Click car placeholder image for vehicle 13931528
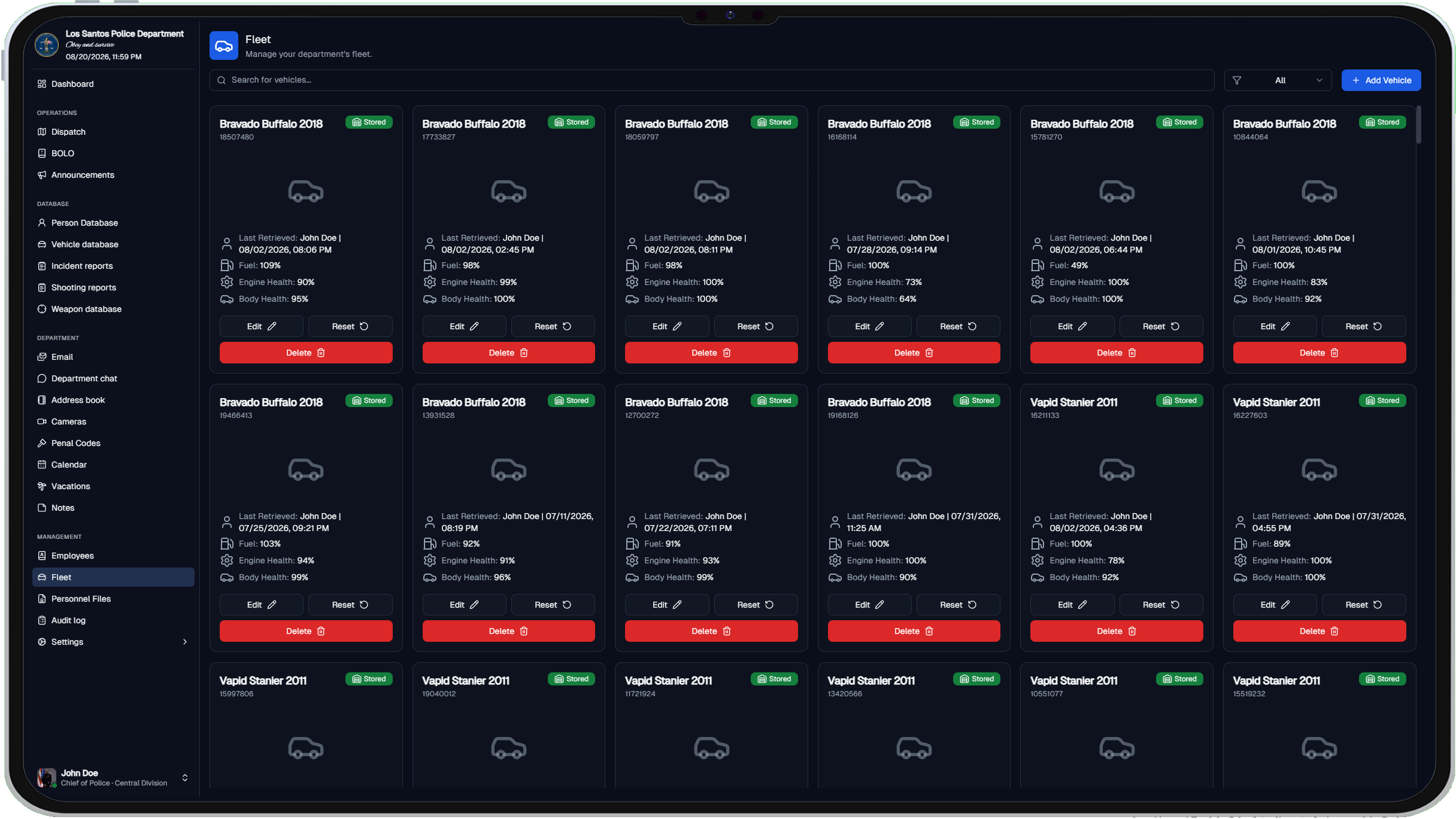 (509, 470)
